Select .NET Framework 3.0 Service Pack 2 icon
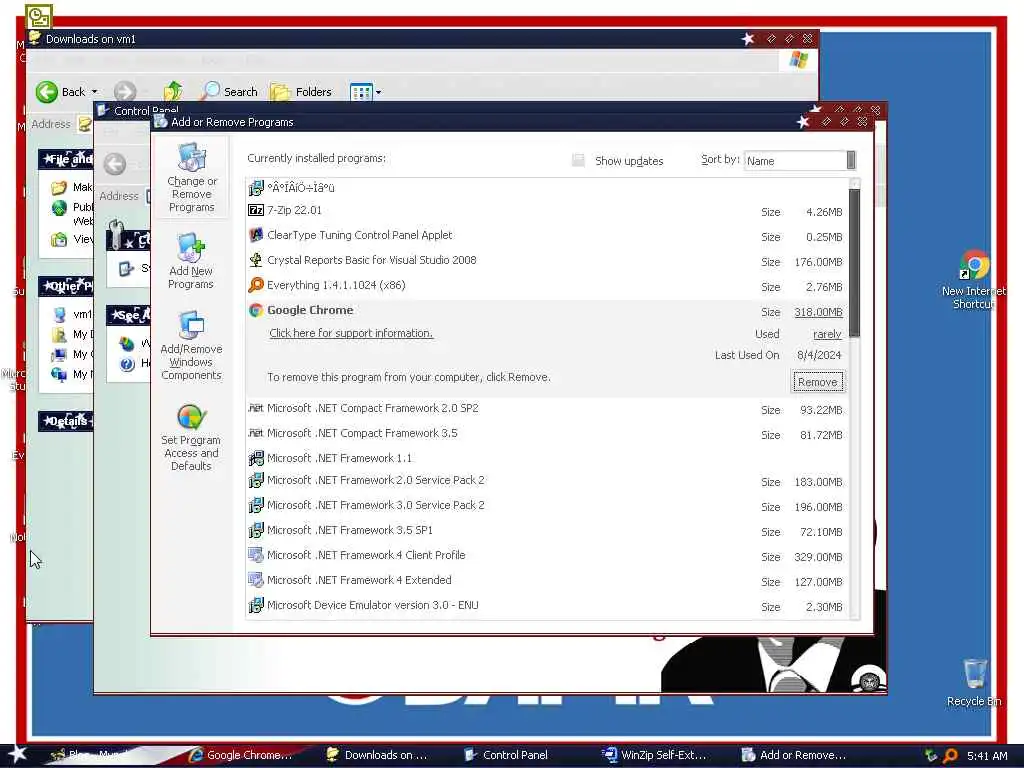Screen dimensions: 1024x768 [x=256, y=505]
